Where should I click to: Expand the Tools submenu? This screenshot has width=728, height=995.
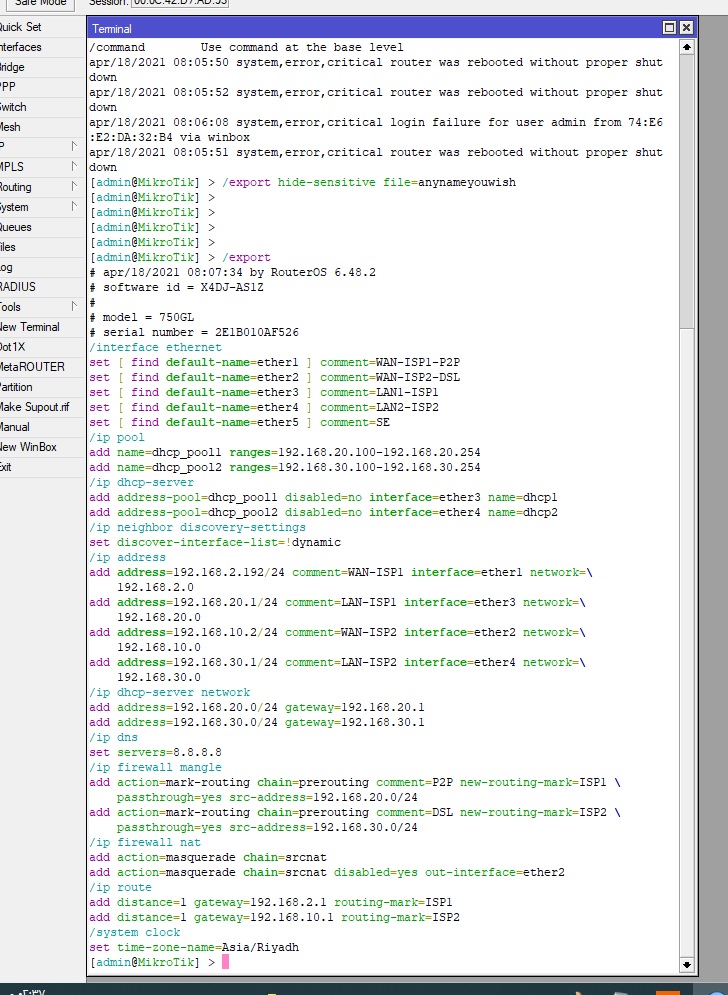pyautogui.click(x=74, y=307)
